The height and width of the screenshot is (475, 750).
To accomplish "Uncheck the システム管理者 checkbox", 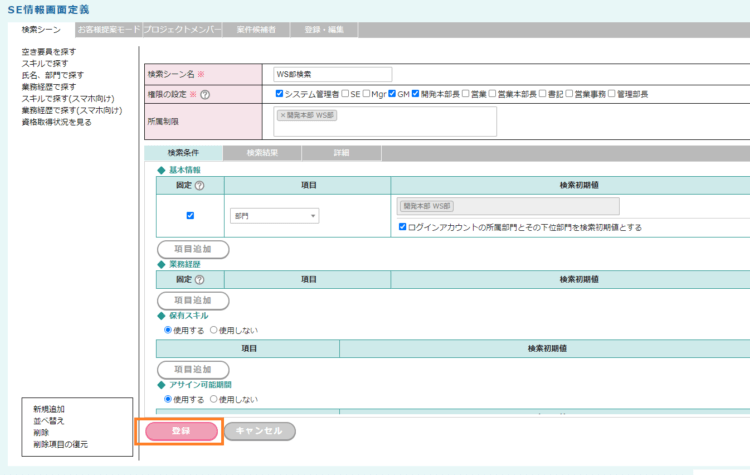I will (x=280, y=94).
